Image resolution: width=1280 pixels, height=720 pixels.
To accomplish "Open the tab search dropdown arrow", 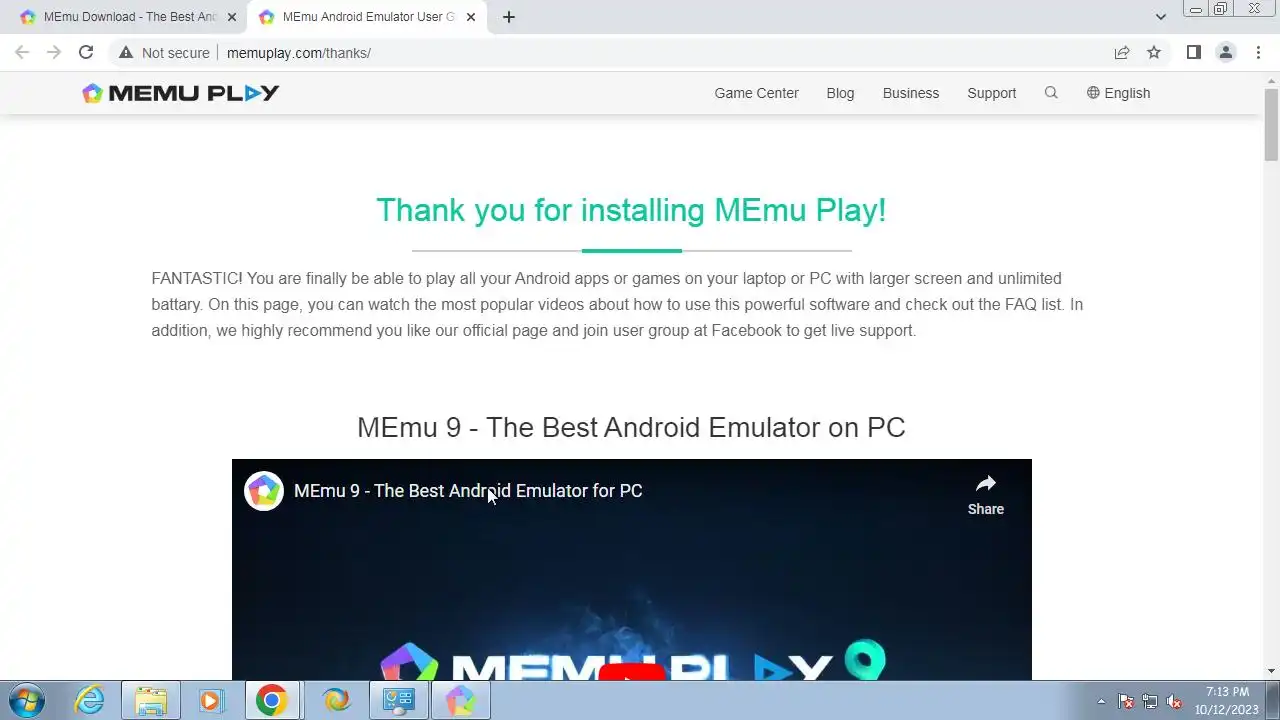I will [x=1160, y=17].
